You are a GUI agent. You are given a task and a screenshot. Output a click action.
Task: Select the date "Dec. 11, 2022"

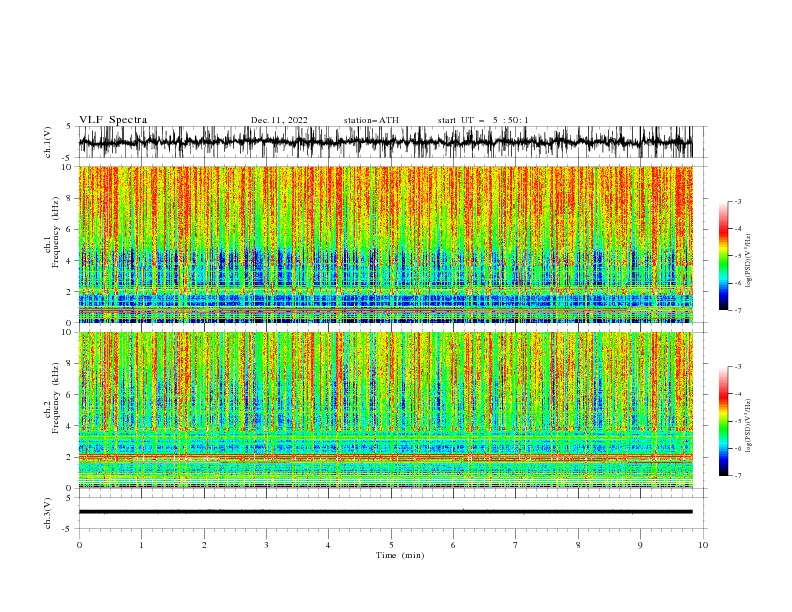point(279,120)
